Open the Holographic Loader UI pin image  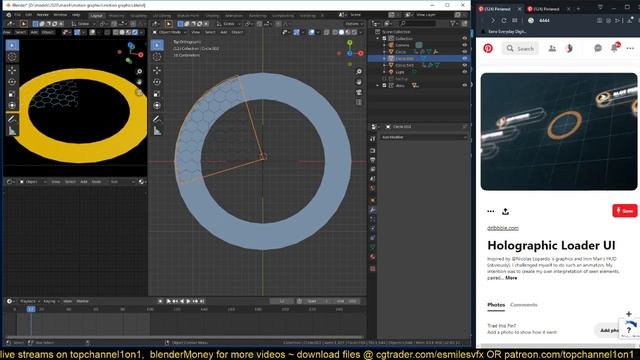tap(559, 131)
